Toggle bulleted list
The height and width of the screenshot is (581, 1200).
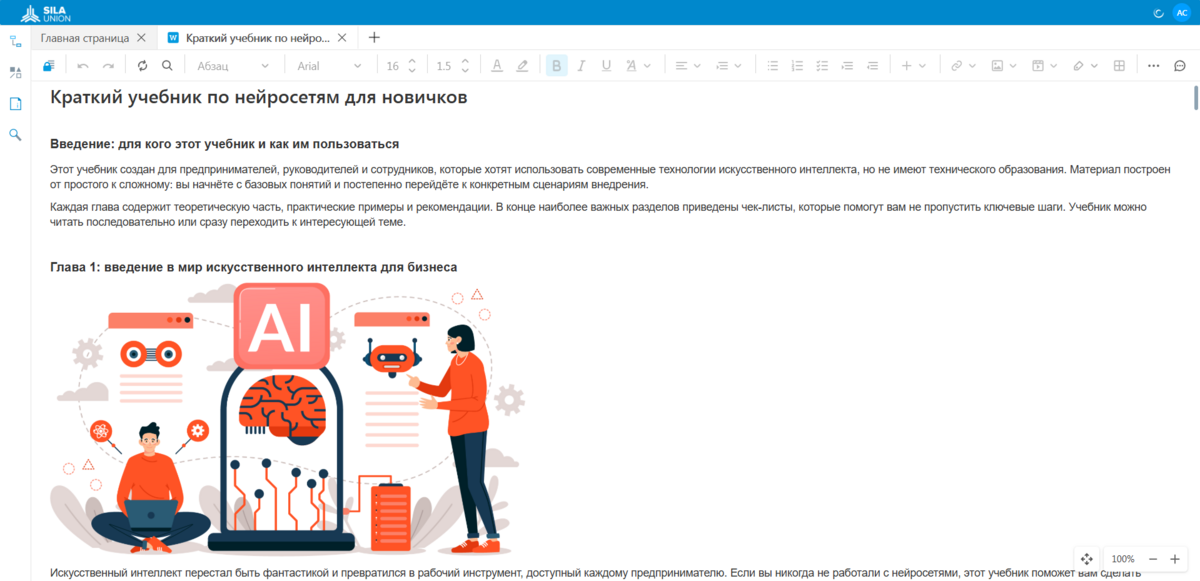pos(772,66)
